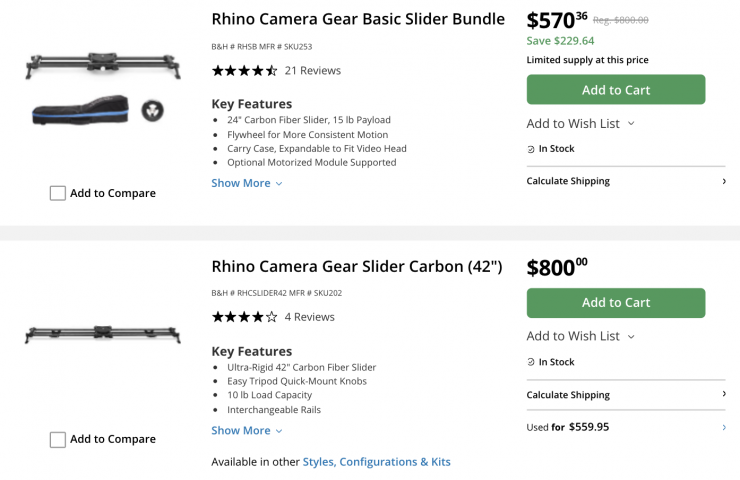The width and height of the screenshot is (740, 480).
Task: Open 4 Reviews link
Action: tap(309, 317)
